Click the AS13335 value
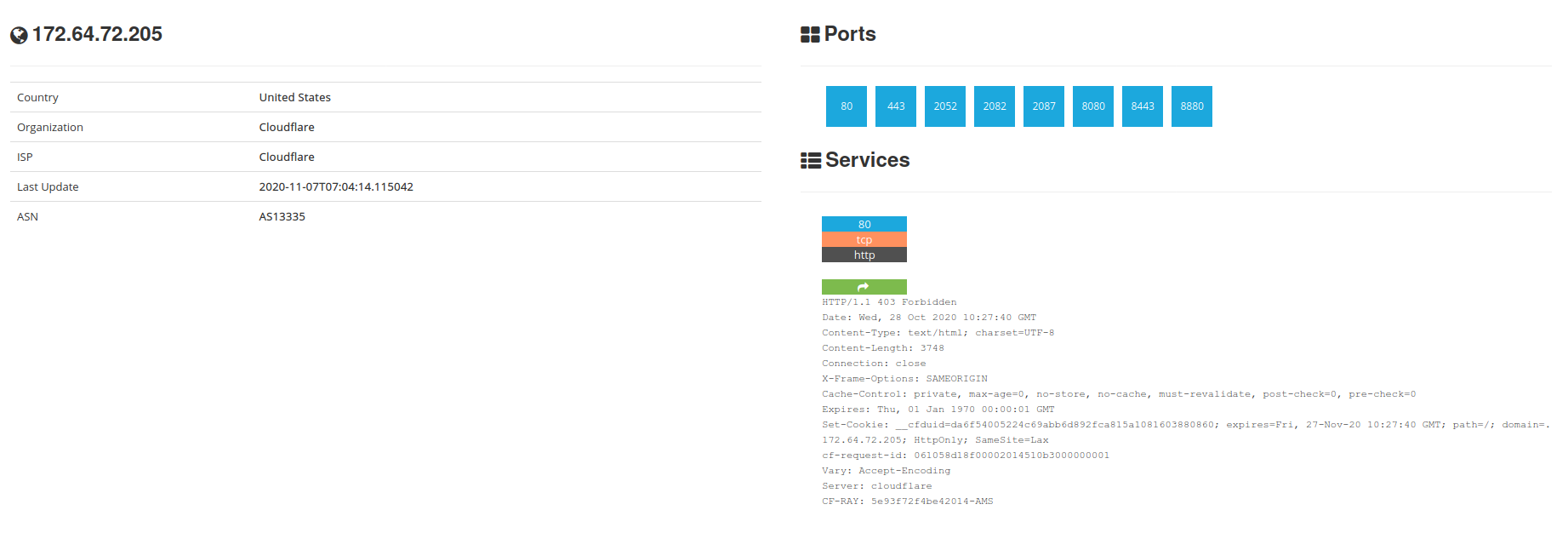 282,217
